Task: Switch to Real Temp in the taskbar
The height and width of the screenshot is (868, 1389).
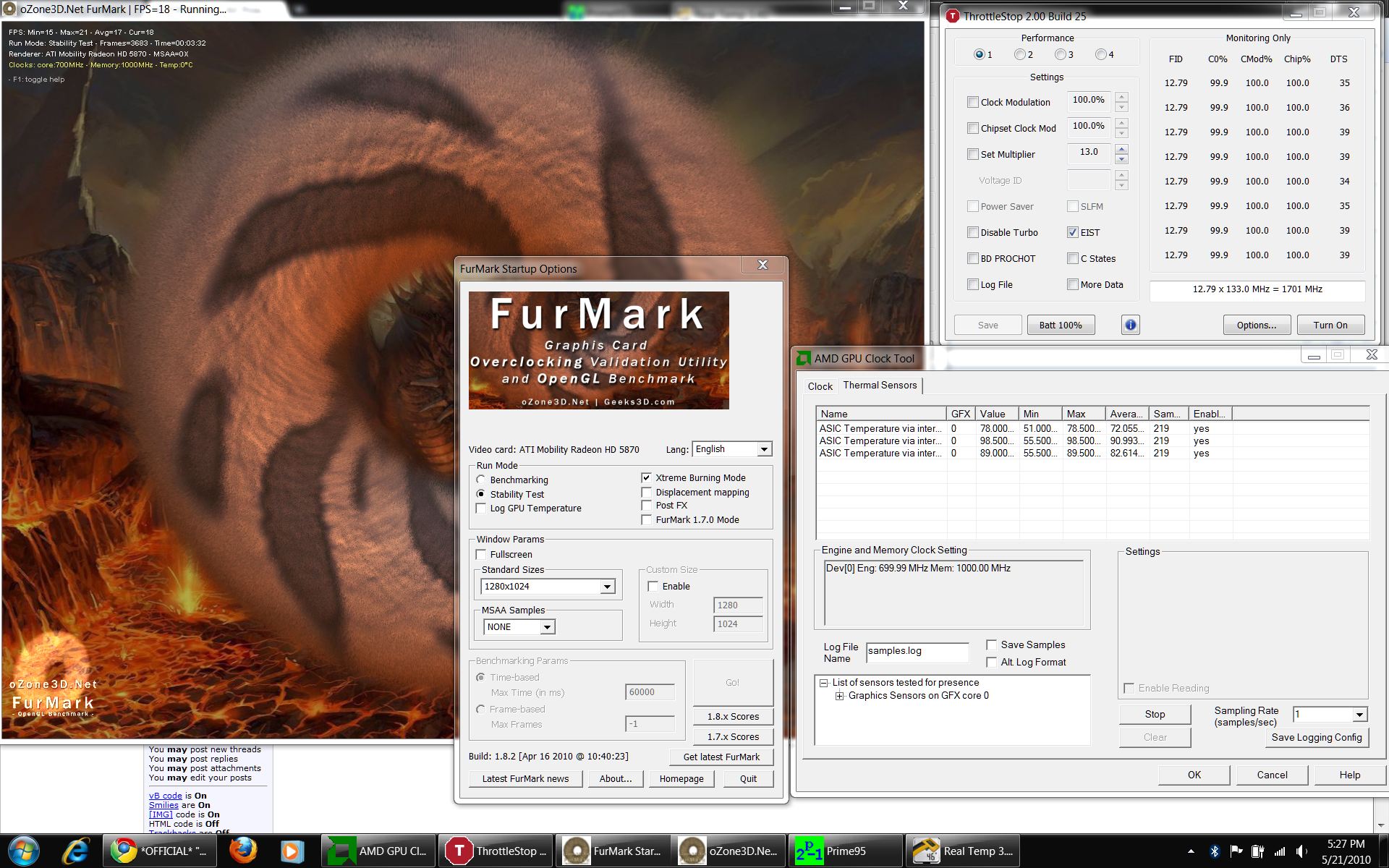Action: [963, 851]
